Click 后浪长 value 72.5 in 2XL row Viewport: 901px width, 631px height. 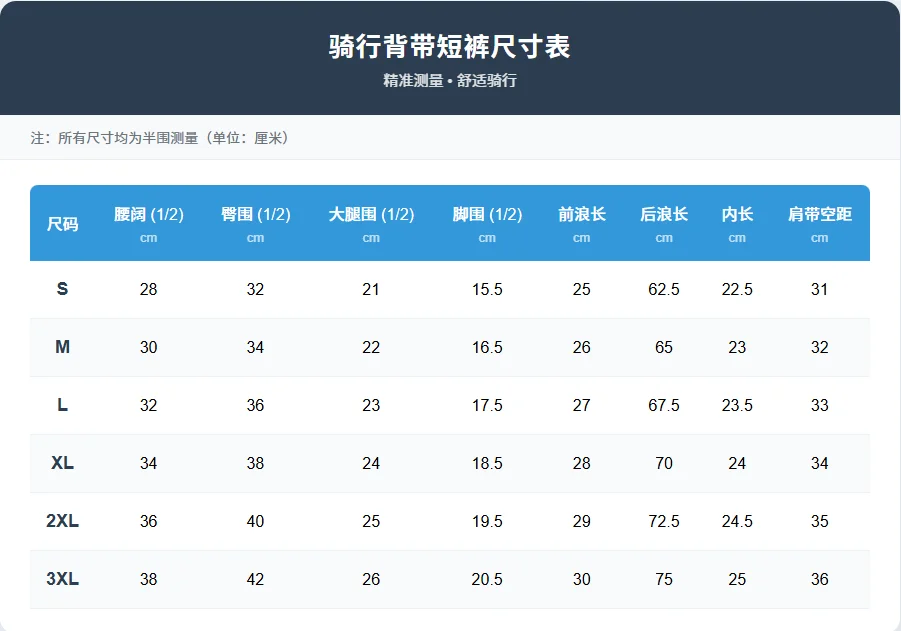point(664,521)
